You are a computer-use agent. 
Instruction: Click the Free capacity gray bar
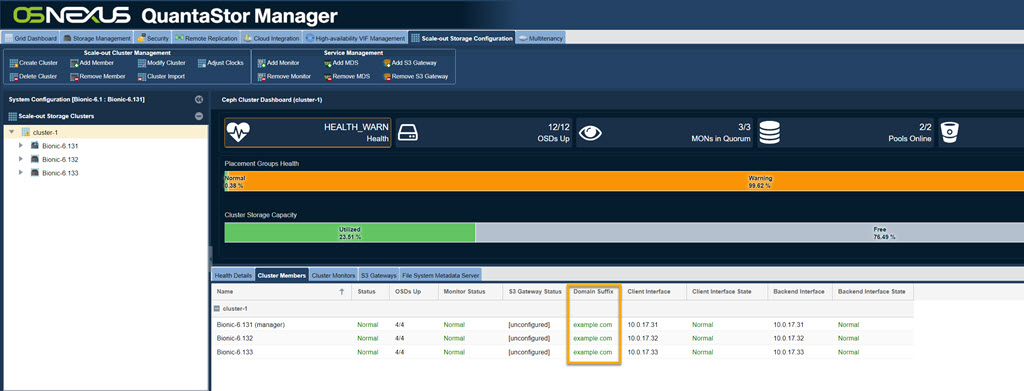point(750,233)
